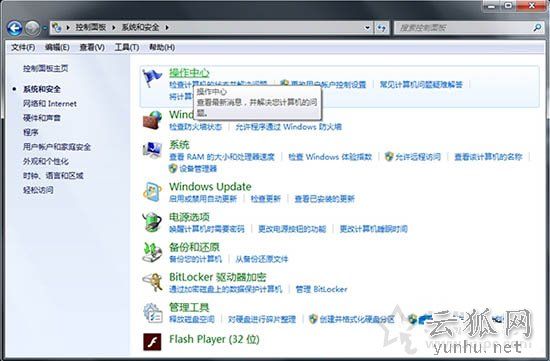The image size is (550, 361).
Task: Go to 控制面板主页 in sidebar
Action: [x=46, y=68]
